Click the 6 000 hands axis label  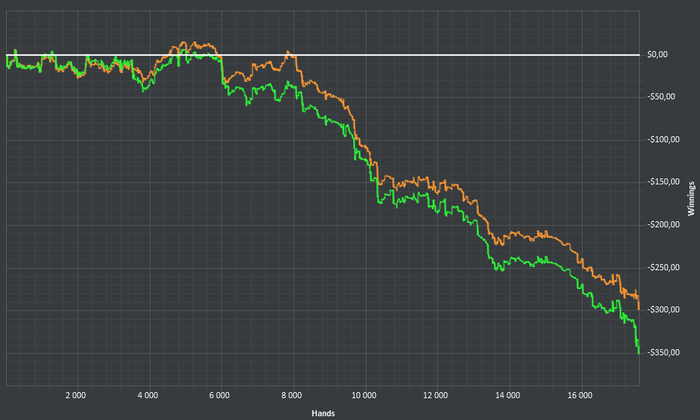219,395
